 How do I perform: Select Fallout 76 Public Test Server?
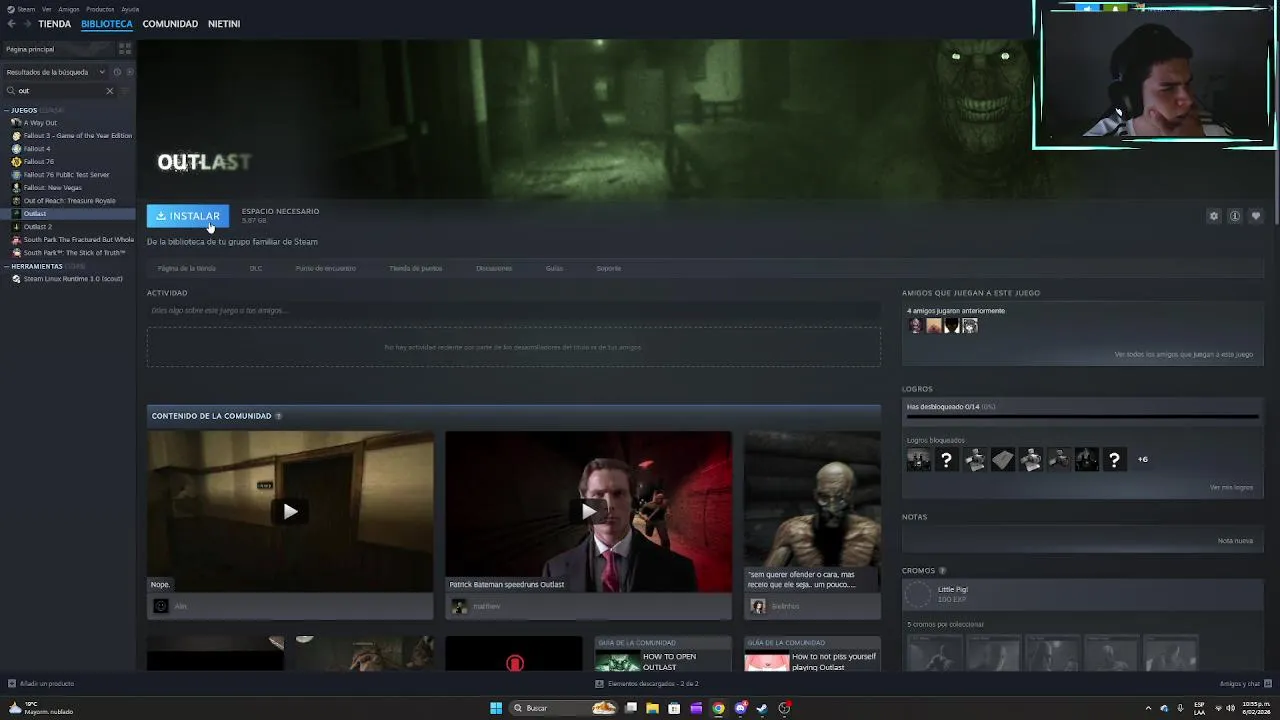click(x=68, y=175)
